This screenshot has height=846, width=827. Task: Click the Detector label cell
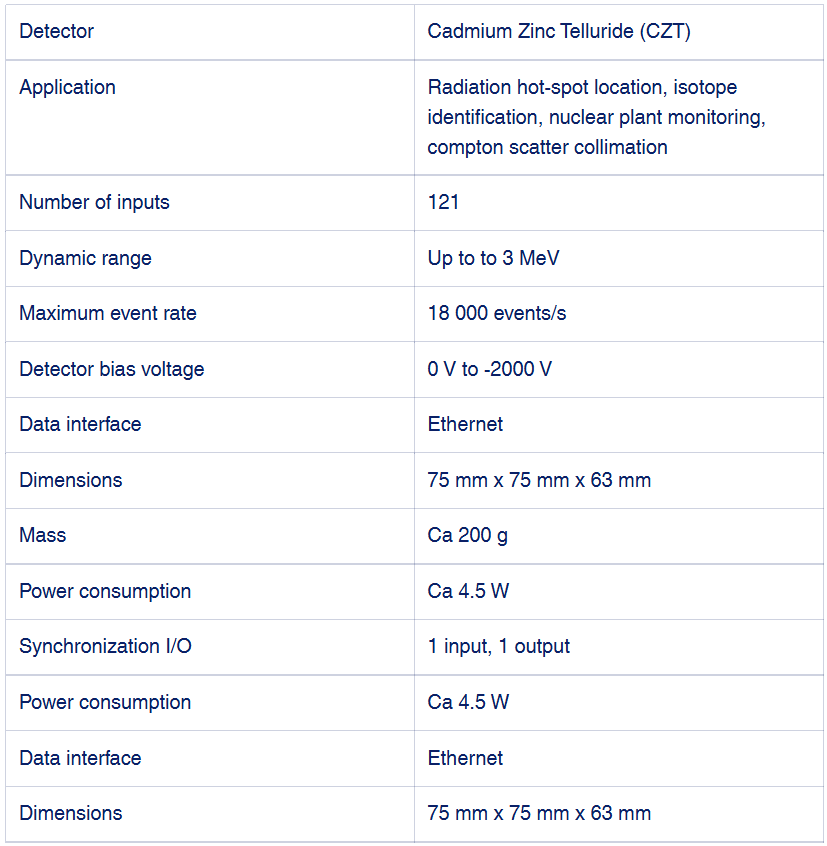[56, 31]
